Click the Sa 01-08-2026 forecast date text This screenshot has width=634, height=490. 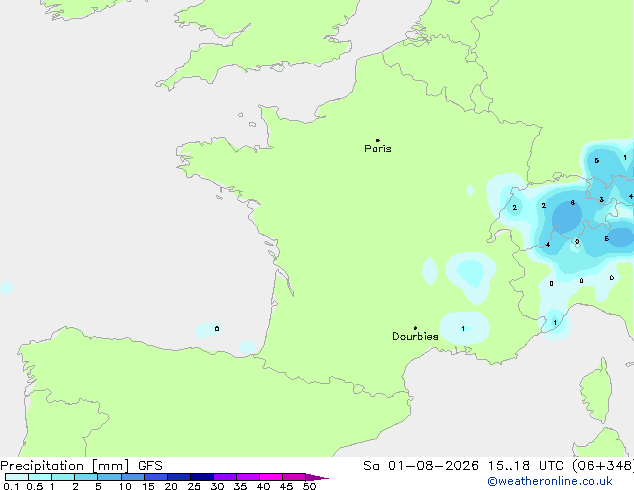point(421,466)
